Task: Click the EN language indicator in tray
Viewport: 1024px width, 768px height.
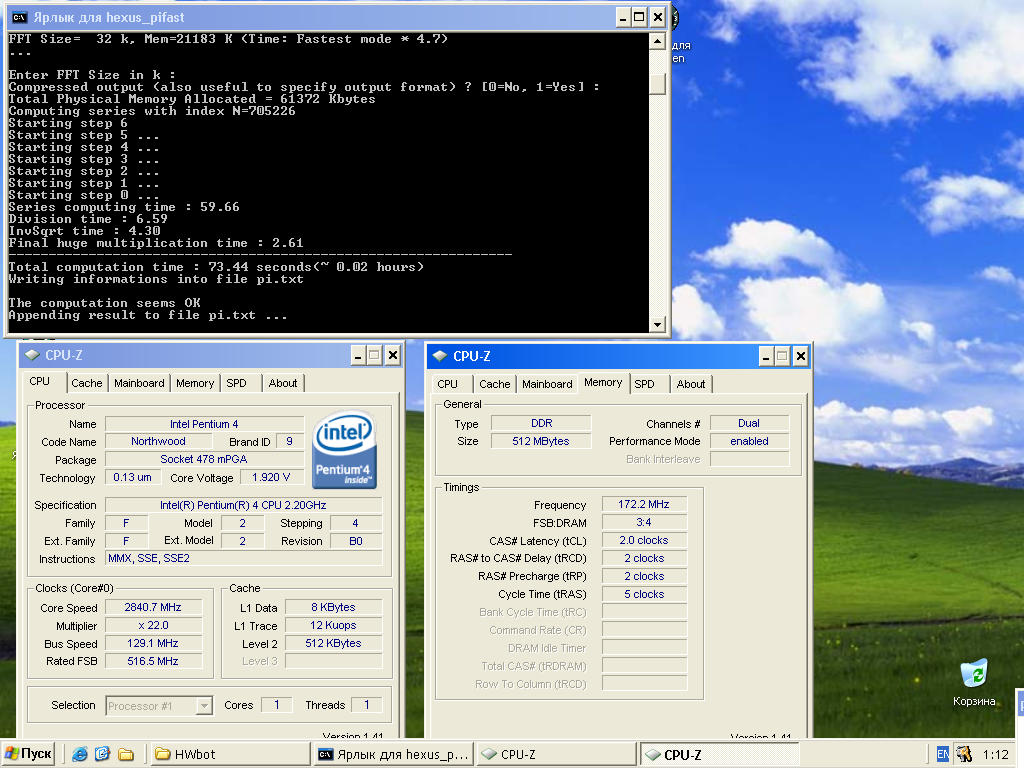Action: click(942, 754)
